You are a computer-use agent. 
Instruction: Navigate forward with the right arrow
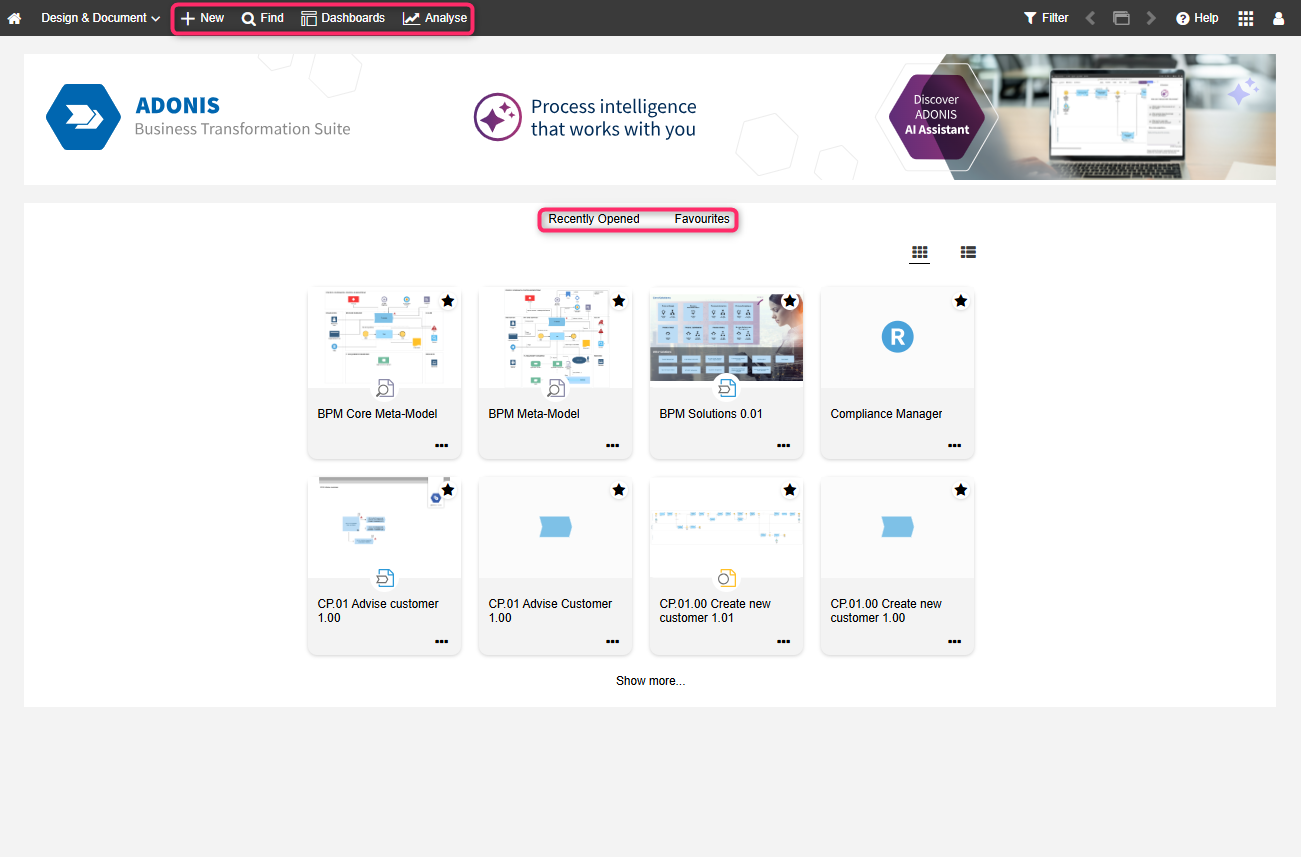(x=1151, y=18)
